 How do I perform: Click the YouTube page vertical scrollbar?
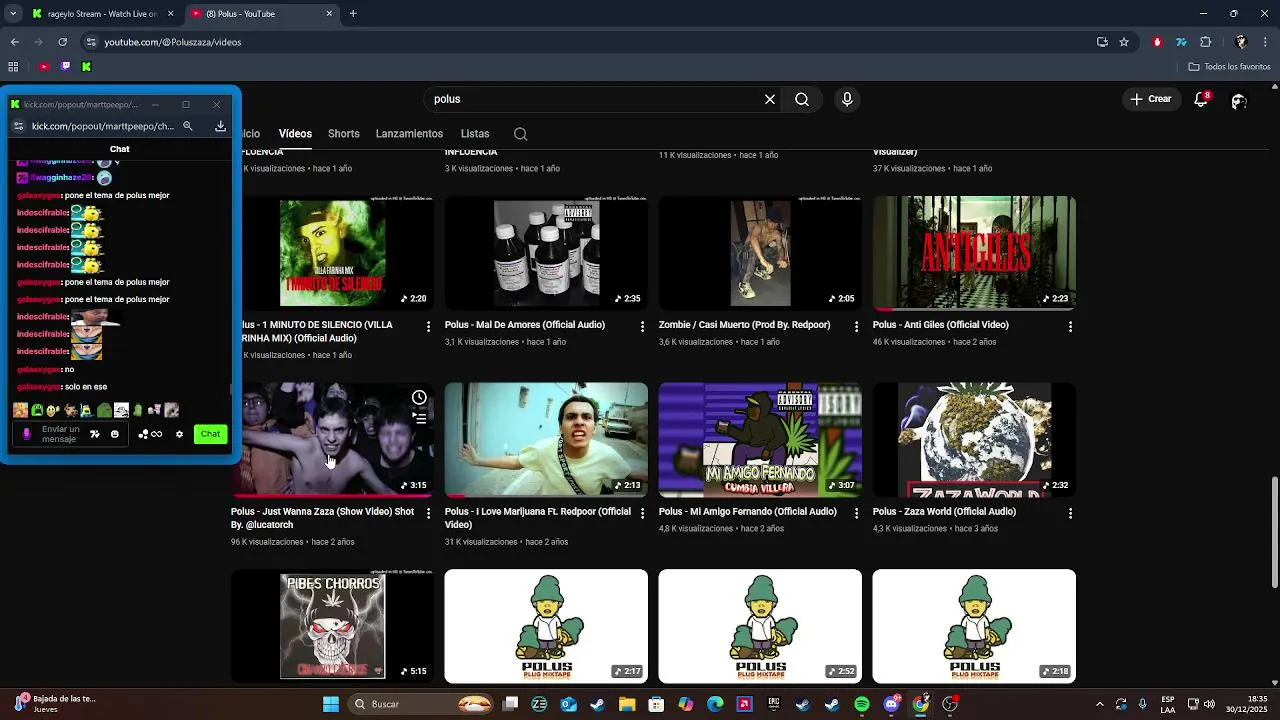click(1274, 533)
